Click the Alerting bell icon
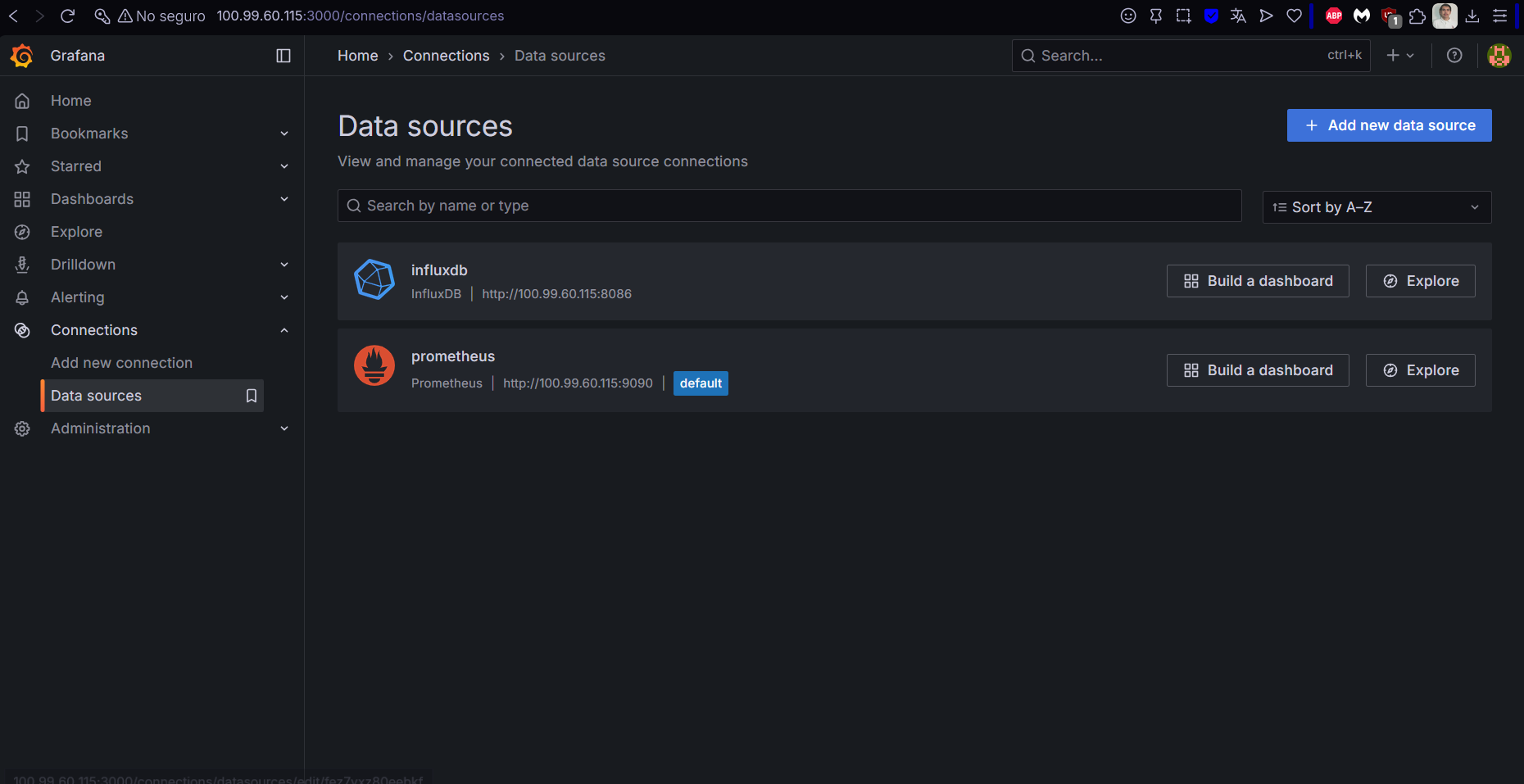 tap(22, 297)
